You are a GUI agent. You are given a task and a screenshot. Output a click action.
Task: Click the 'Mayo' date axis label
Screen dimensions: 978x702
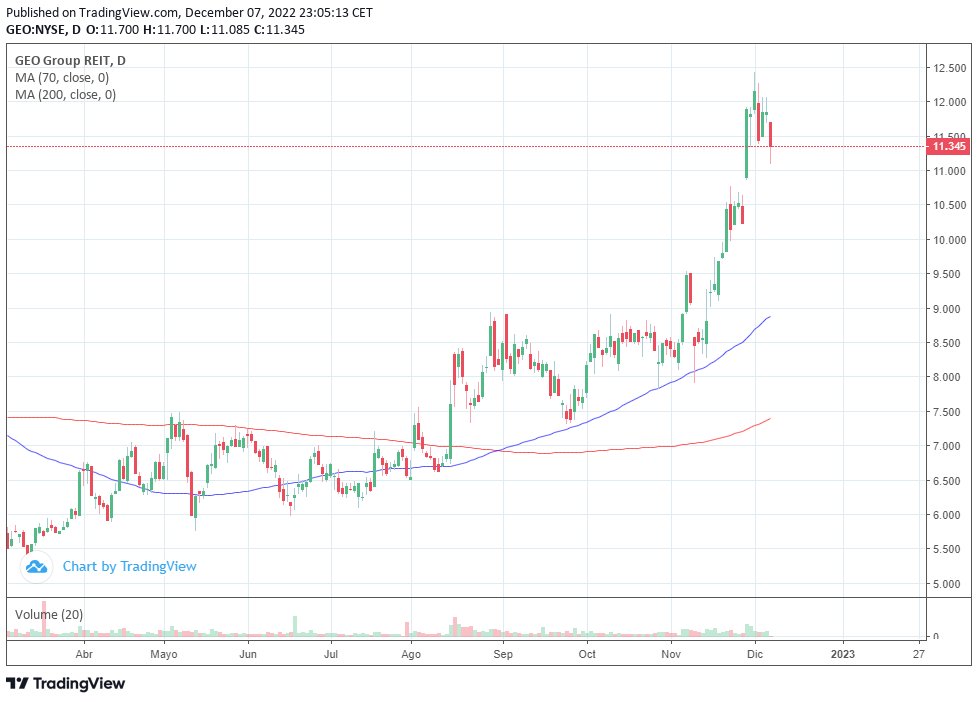[164, 655]
